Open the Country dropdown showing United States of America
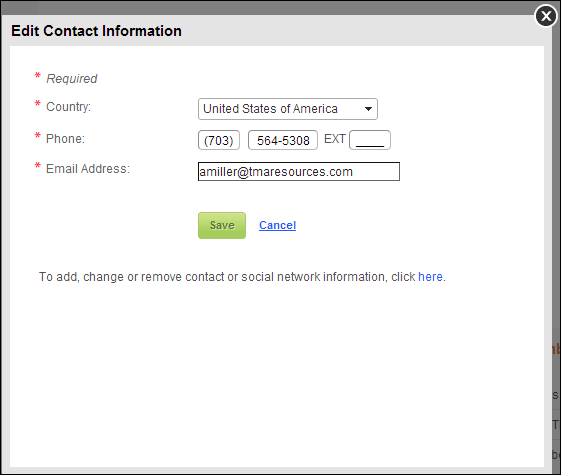This screenshot has height=475, width=561. point(288,109)
